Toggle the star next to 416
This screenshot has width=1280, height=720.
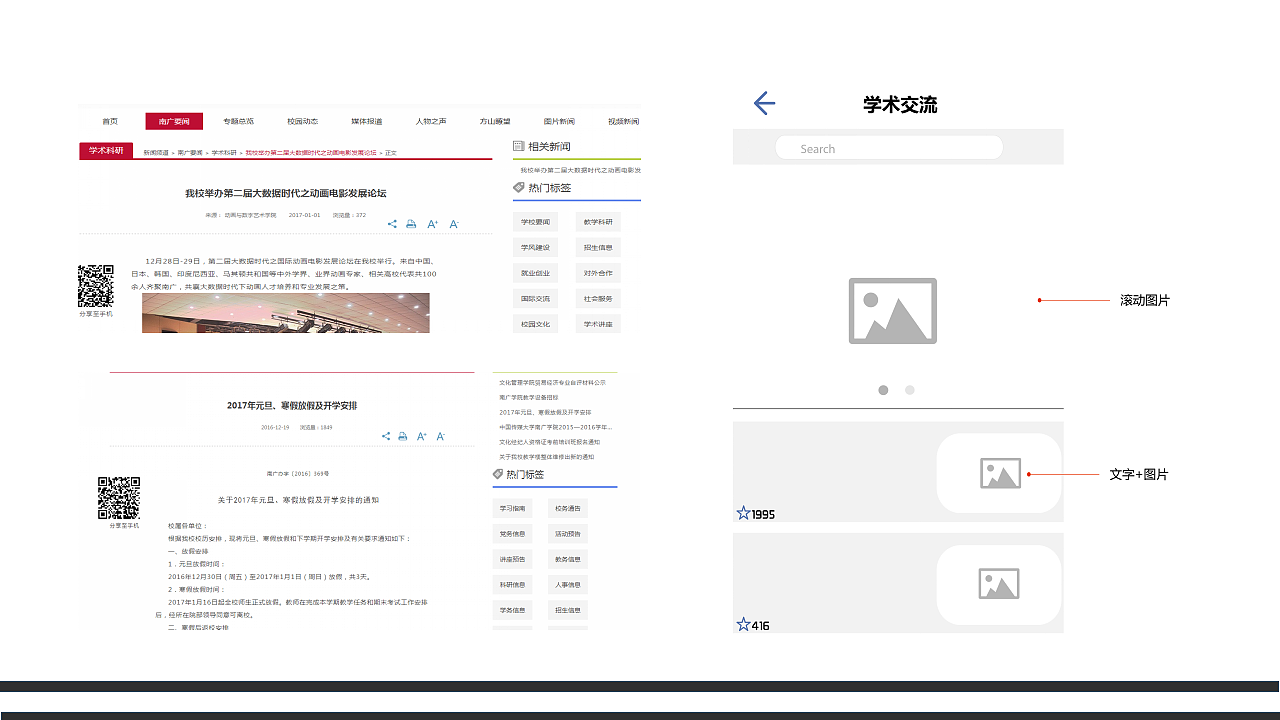click(742, 623)
